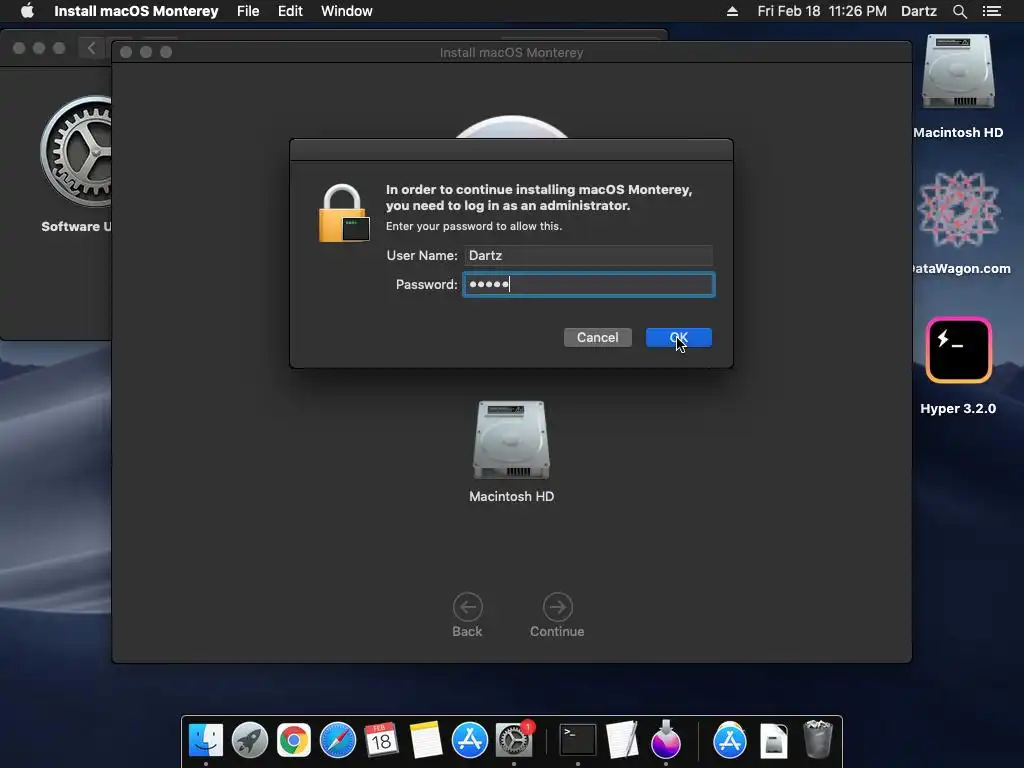Open Finder from the Dock
The width and height of the screenshot is (1024, 768).
pos(206,741)
